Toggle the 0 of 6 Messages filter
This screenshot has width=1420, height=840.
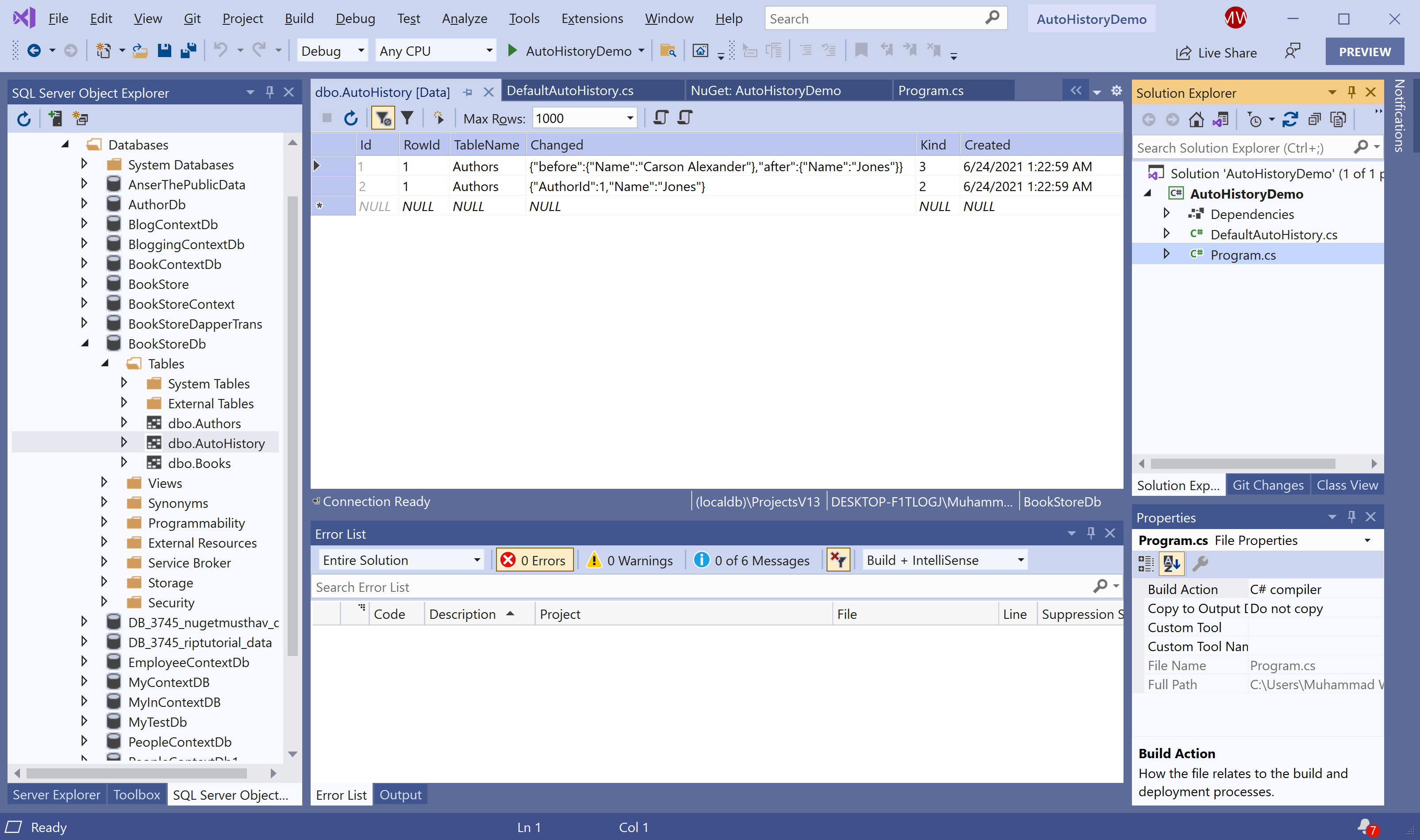click(752, 560)
